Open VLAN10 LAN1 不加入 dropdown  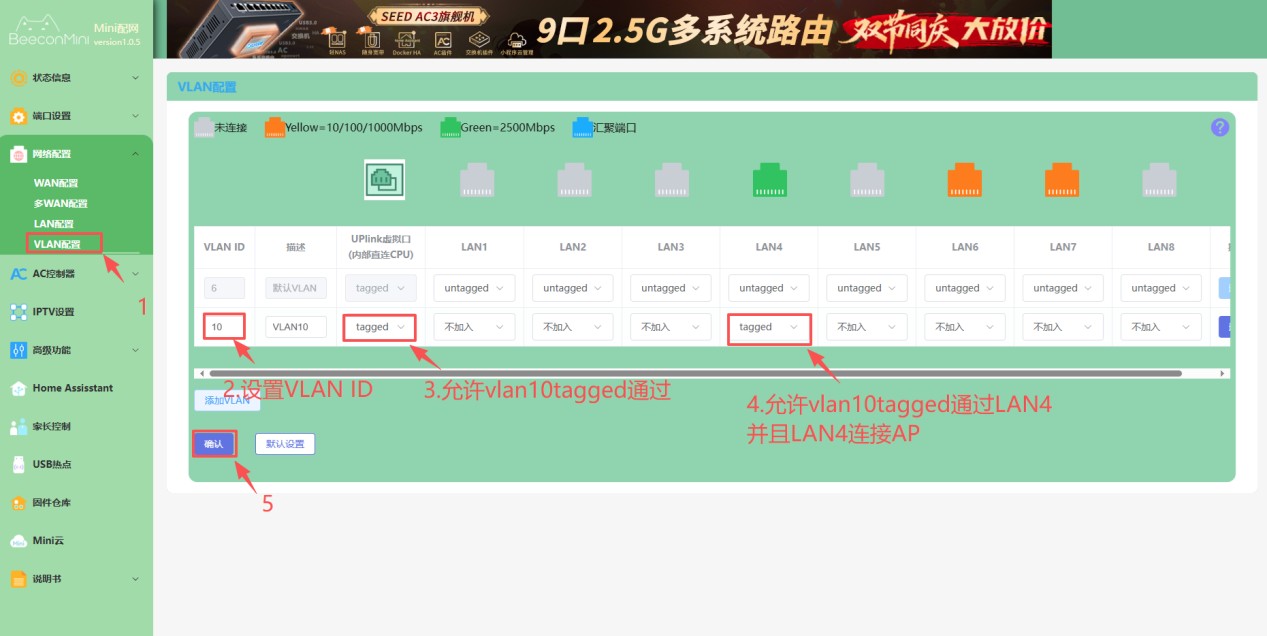[474, 327]
